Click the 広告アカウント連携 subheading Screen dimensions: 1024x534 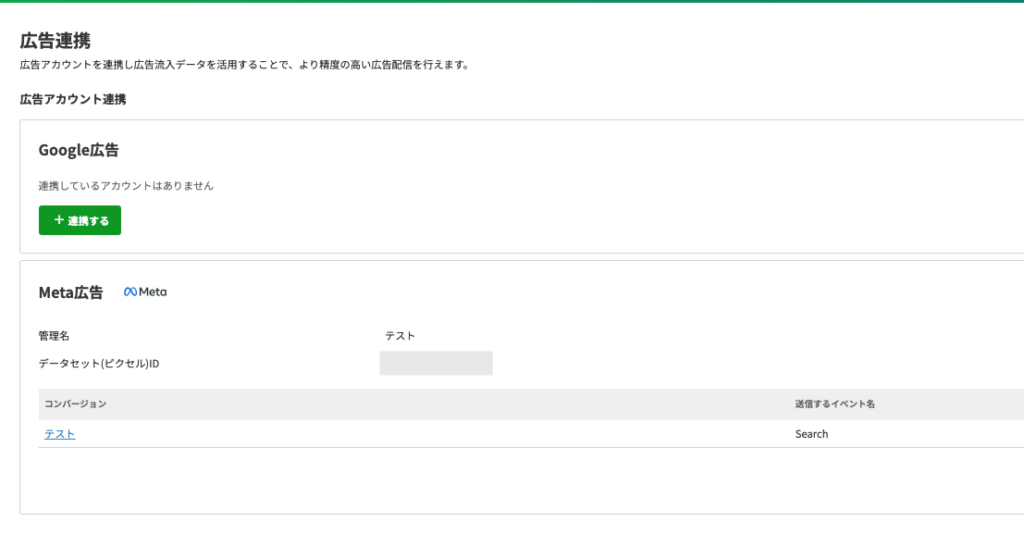tap(73, 99)
